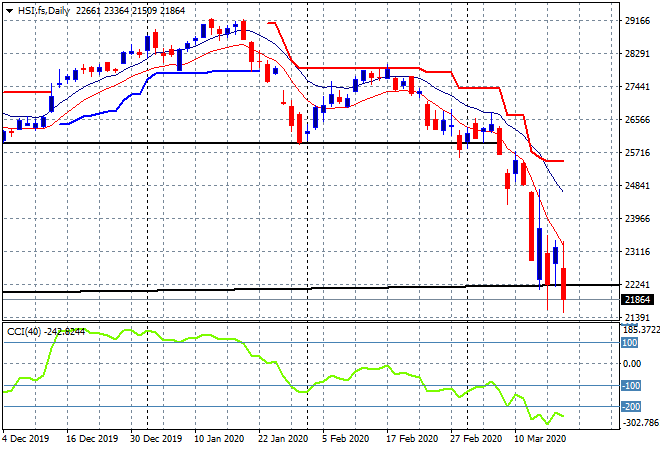
Task: Select the 21391 price axis label
Action: [x=637, y=318]
